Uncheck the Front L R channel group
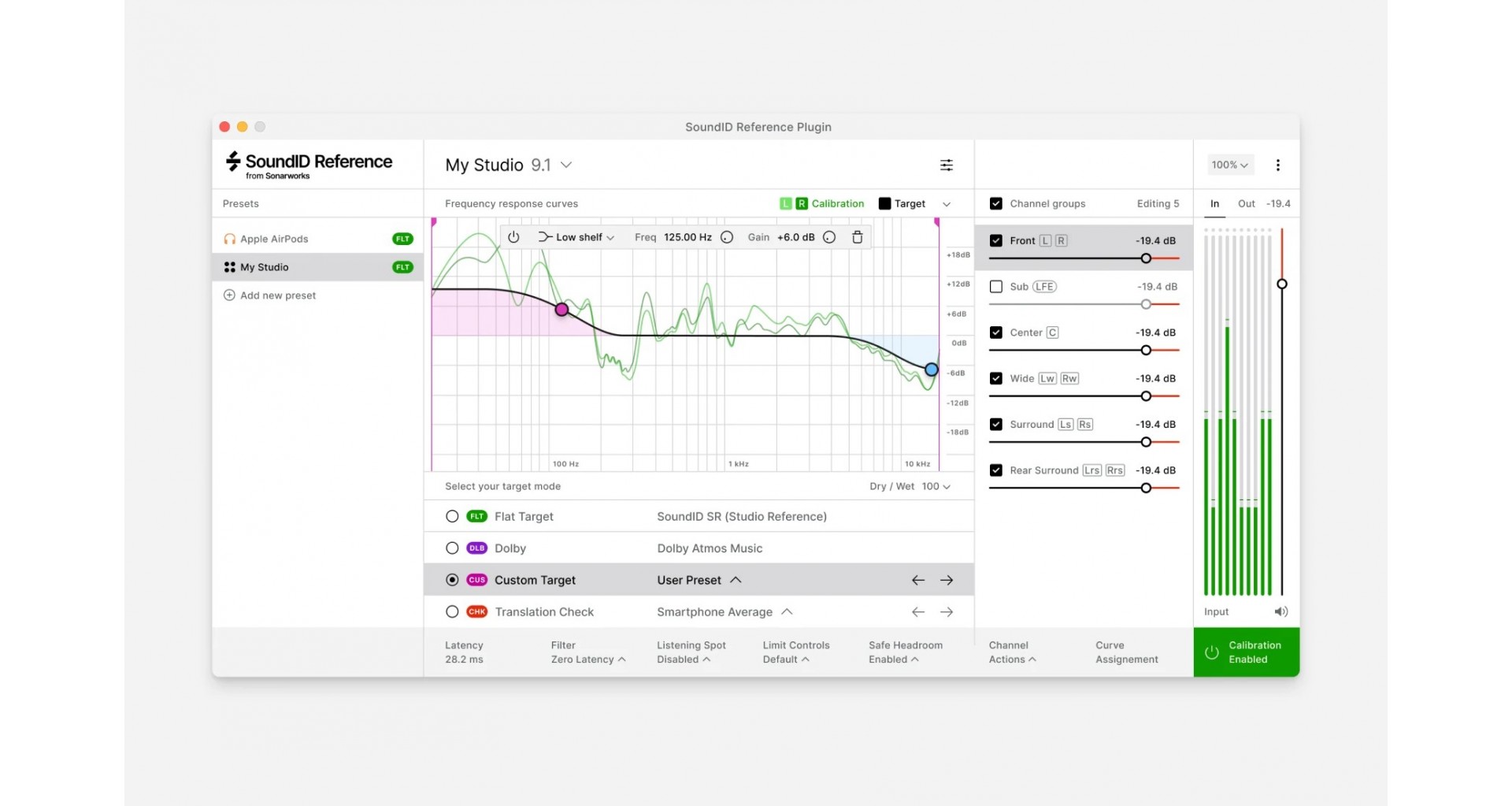 (995, 240)
